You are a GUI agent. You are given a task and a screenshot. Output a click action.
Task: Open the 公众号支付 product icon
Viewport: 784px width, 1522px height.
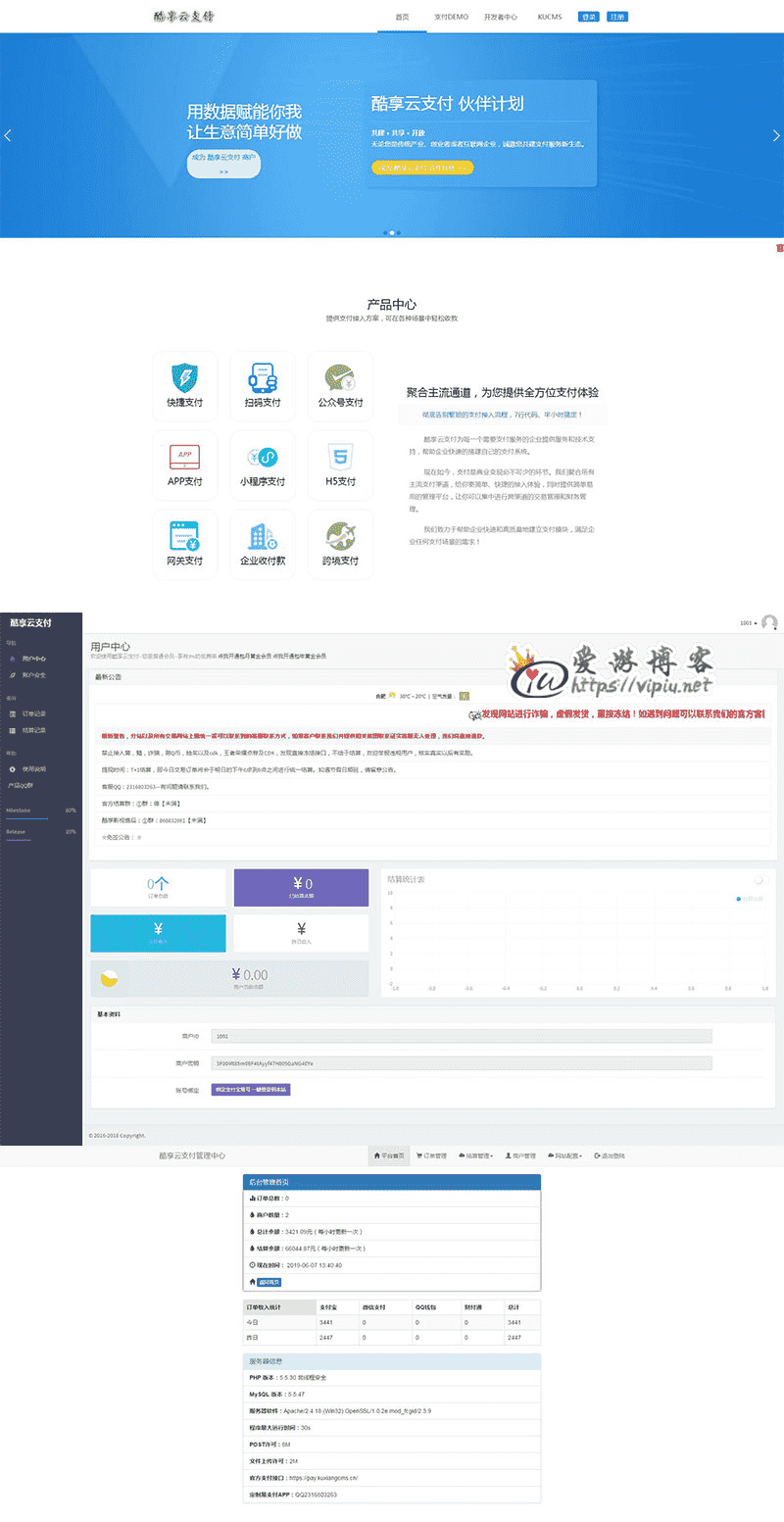[x=340, y=377]
